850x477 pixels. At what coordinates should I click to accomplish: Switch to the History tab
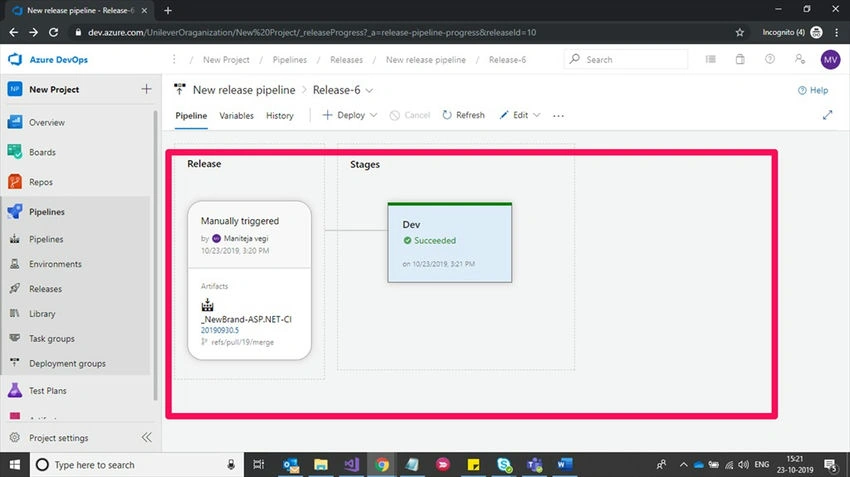(280, 115)
